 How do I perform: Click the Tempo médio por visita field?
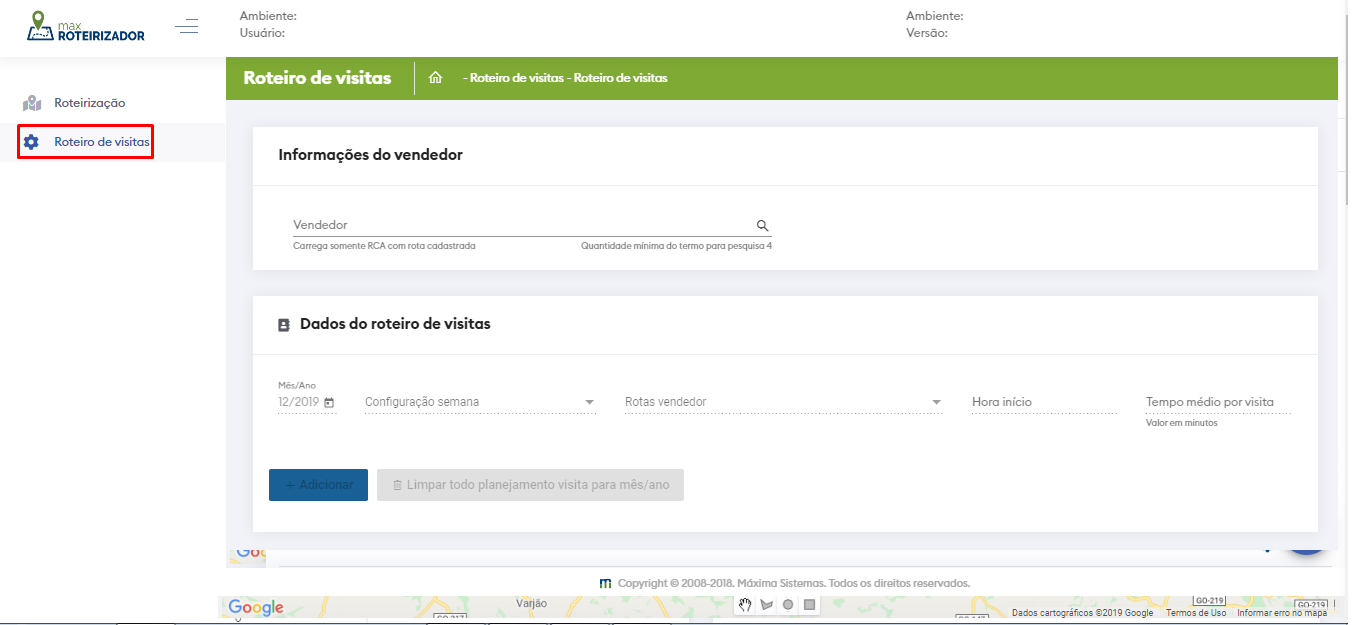coord(1217,402)
